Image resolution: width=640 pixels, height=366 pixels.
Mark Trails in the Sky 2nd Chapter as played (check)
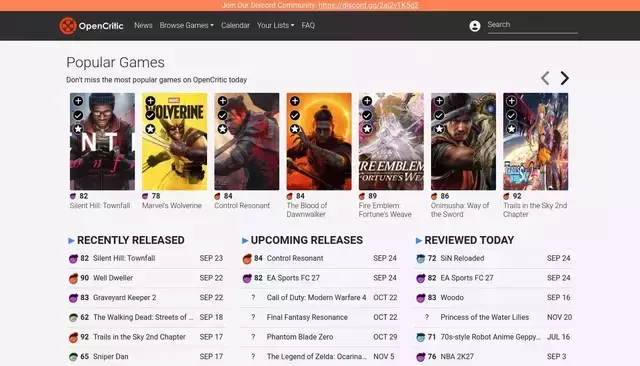pyautogui.click(x=511, y=115)
